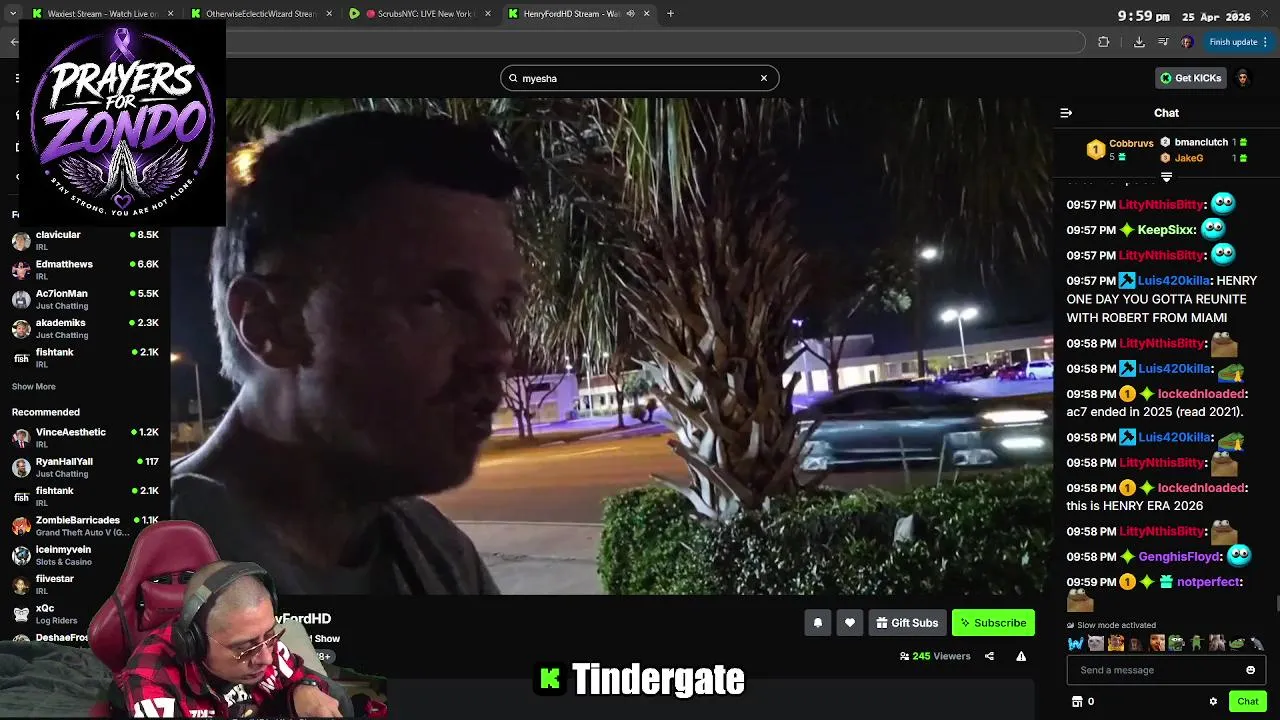Close the HenryFordHD Stream tab
This screenshot has height=720, width=1280.
tap(647, 14)
